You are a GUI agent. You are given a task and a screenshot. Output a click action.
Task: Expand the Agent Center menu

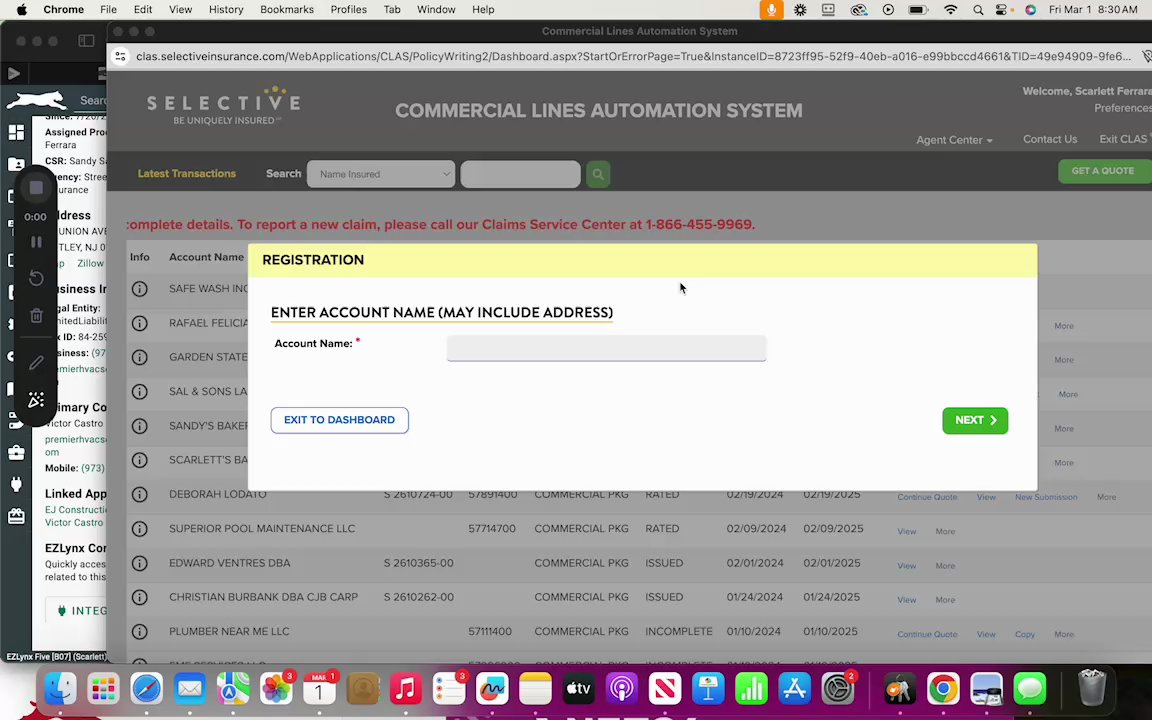[954, 140]
